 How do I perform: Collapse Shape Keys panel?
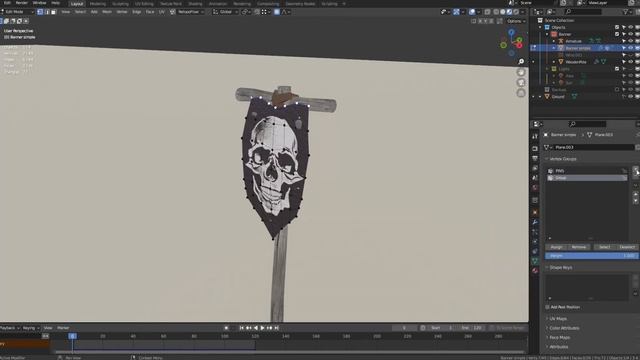(x=561, y=267)
